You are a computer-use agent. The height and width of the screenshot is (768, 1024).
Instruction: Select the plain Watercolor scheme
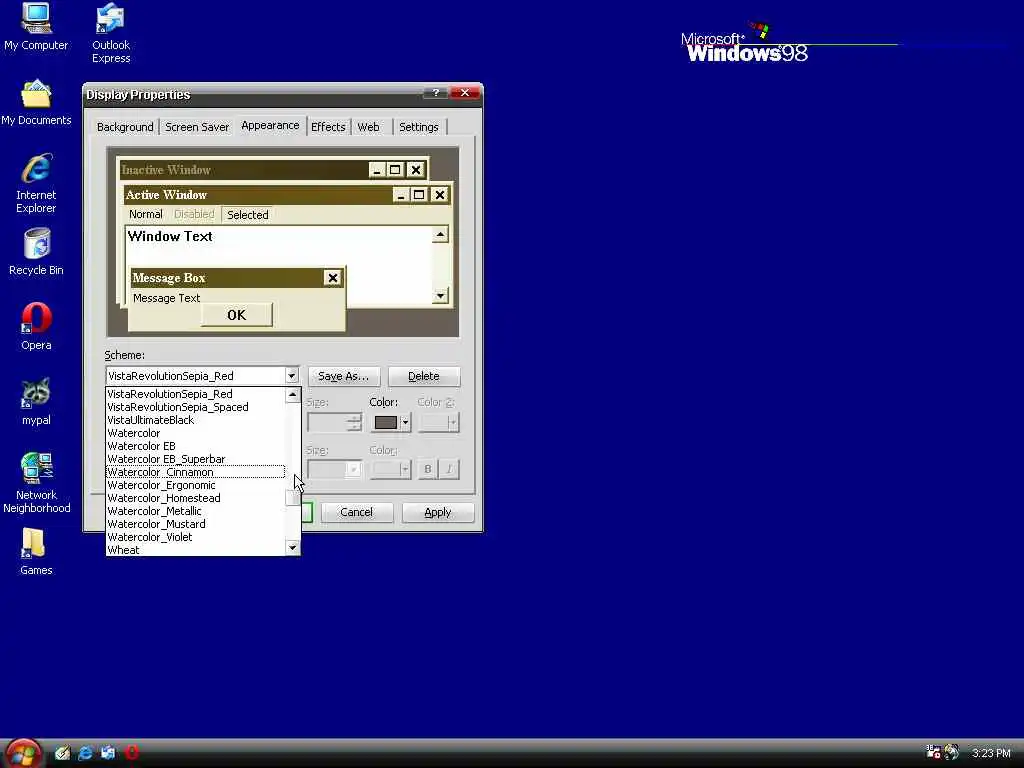pos(195,433)
